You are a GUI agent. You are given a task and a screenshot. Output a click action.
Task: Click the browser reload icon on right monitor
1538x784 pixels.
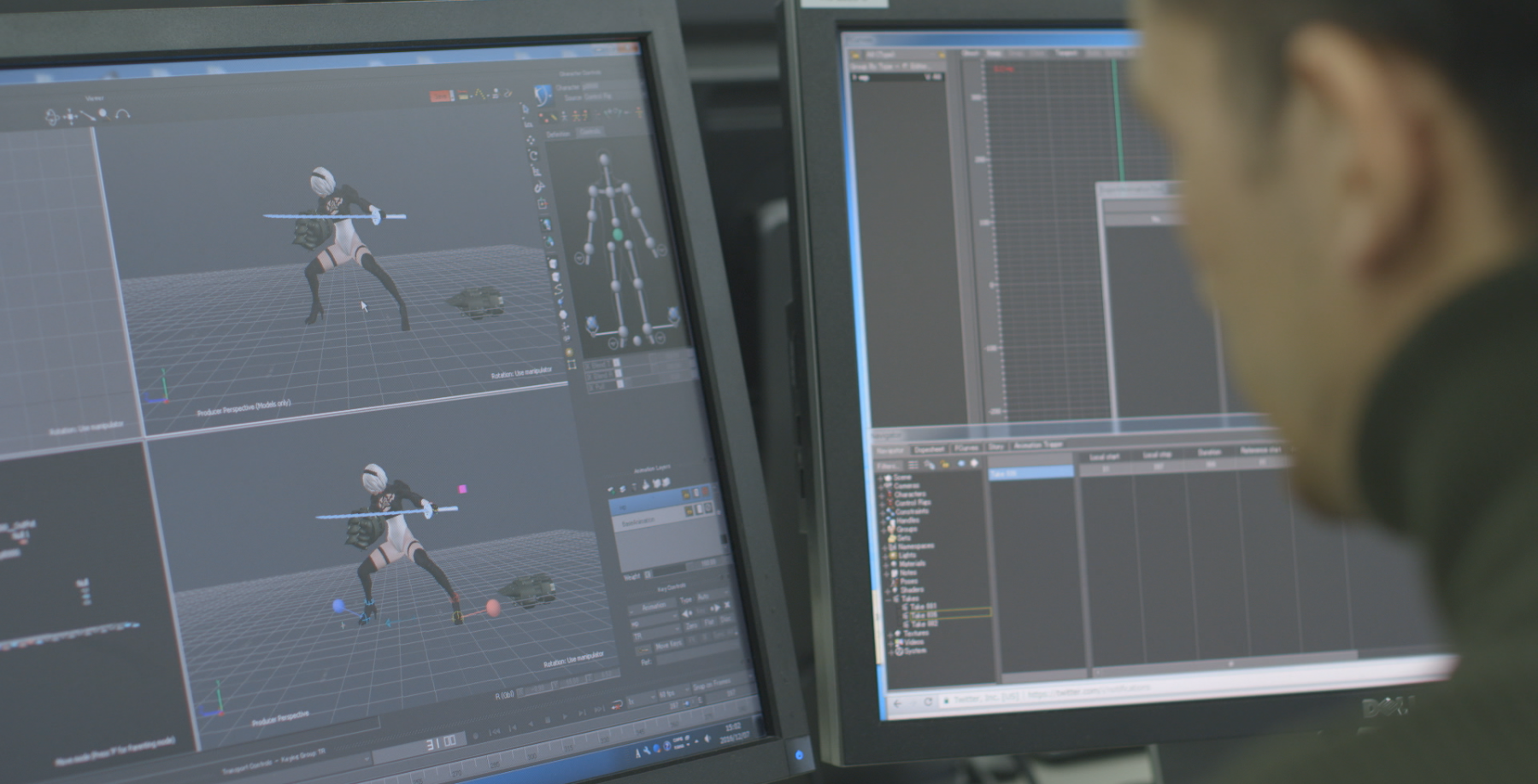[928, 701]
